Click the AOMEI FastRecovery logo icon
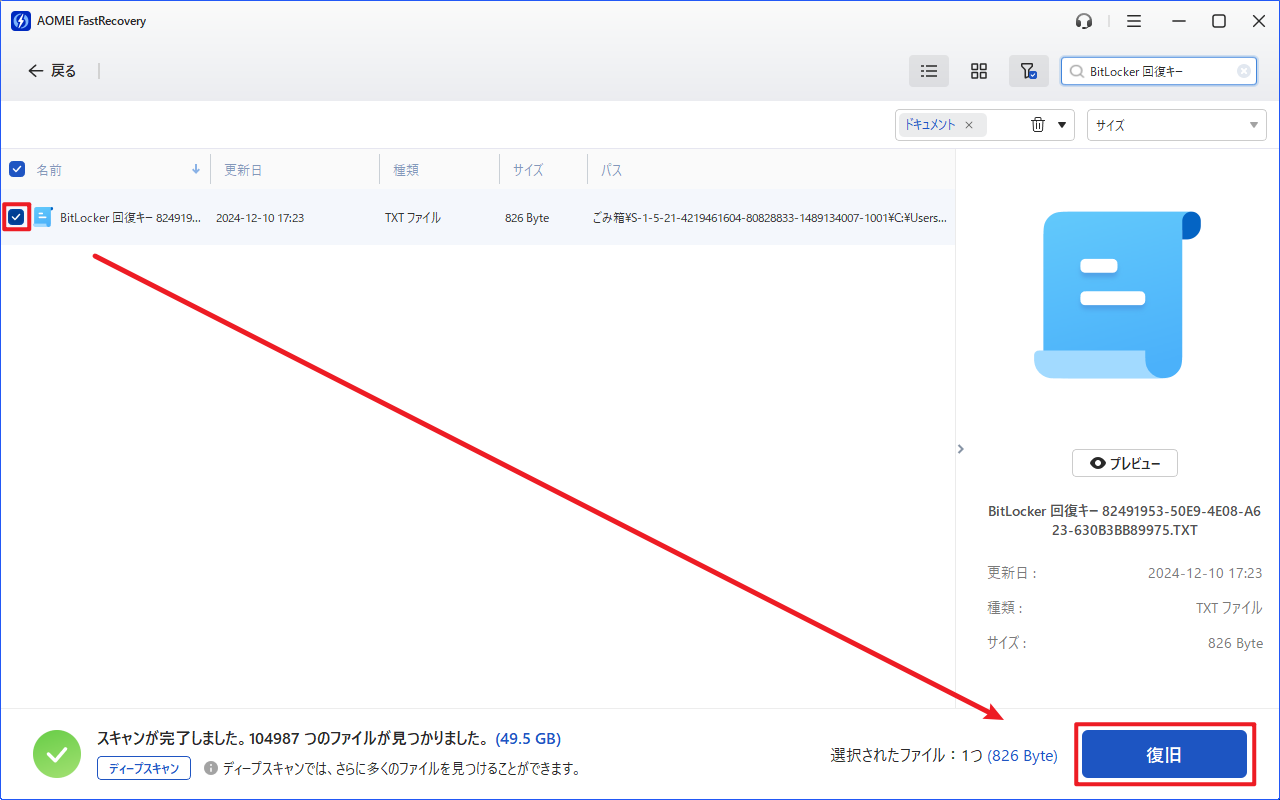This screenshot has height=800, width=1280. click(20, 21)
